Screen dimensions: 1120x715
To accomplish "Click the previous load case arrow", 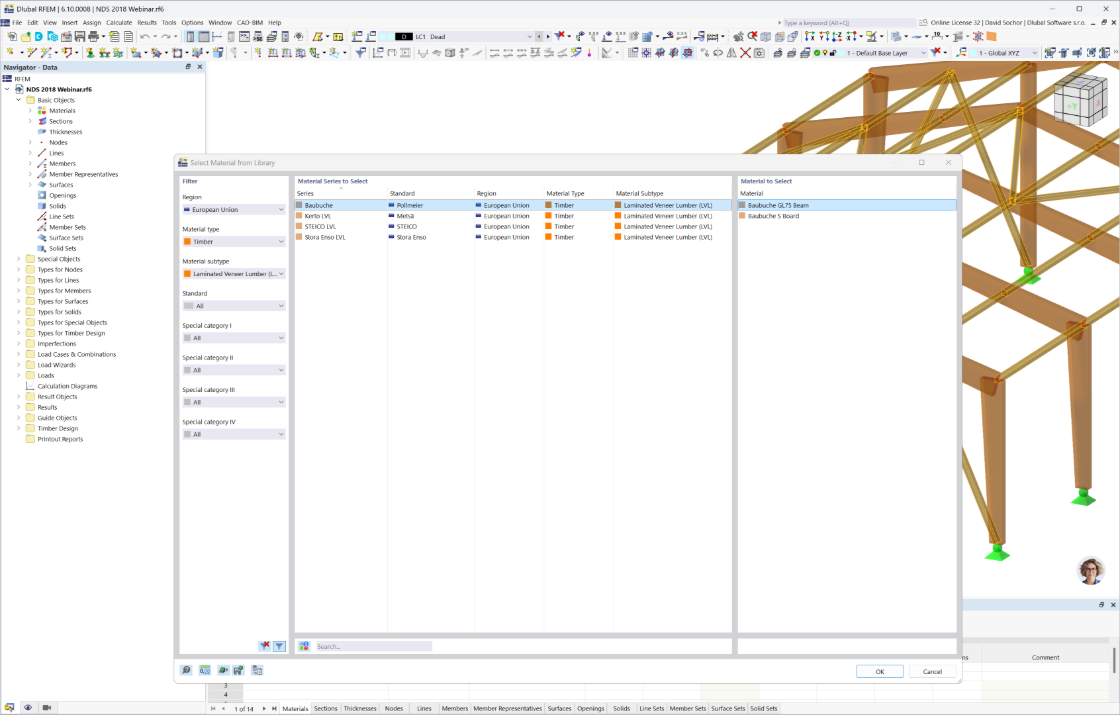I will (x=539, y=36).
